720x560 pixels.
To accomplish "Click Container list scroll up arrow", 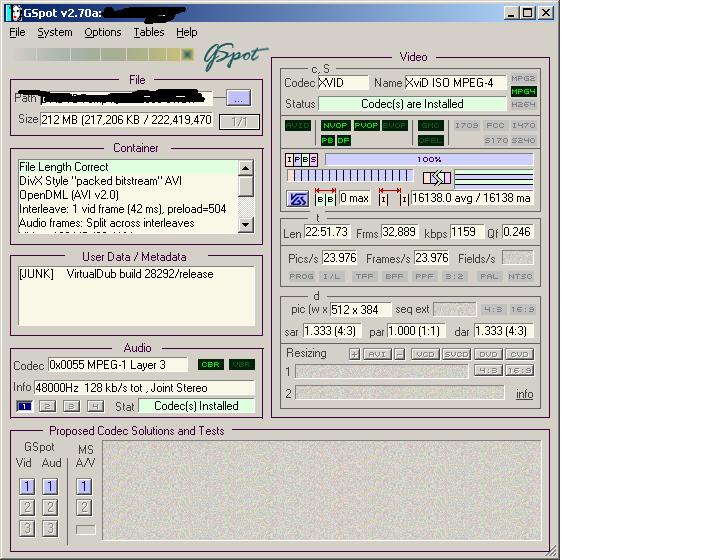I will [246, 168].
